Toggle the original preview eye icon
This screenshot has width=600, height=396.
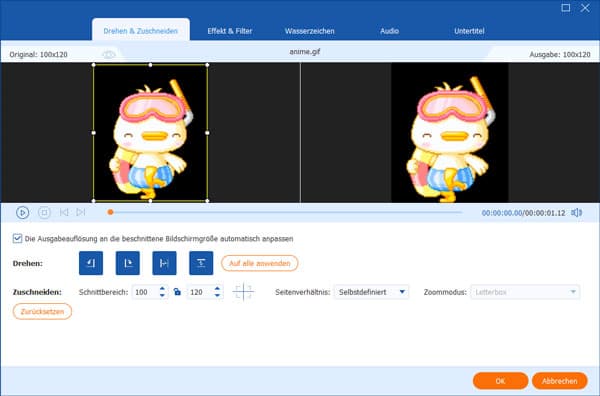109,55
